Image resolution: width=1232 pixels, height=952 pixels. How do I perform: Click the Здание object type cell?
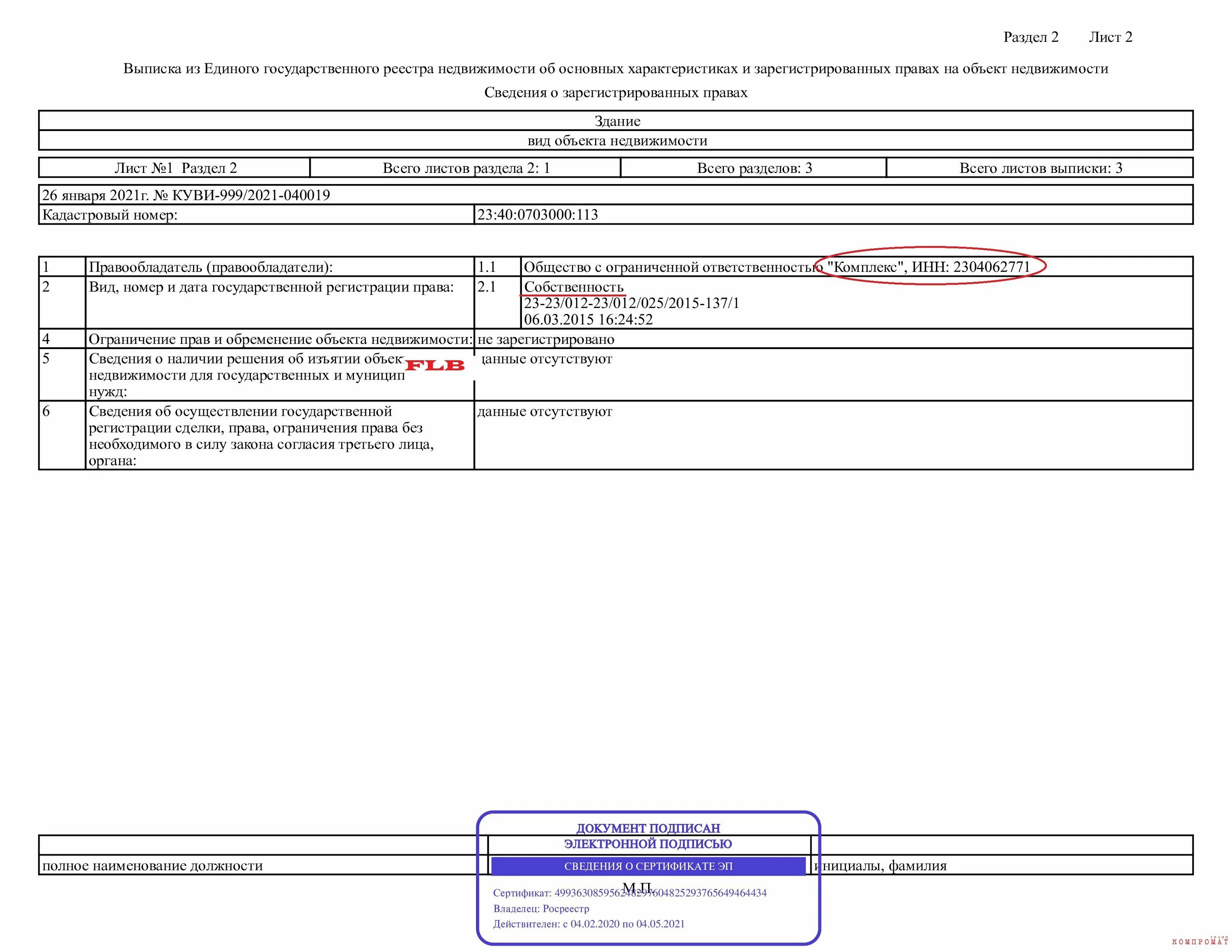click(617, 121)
